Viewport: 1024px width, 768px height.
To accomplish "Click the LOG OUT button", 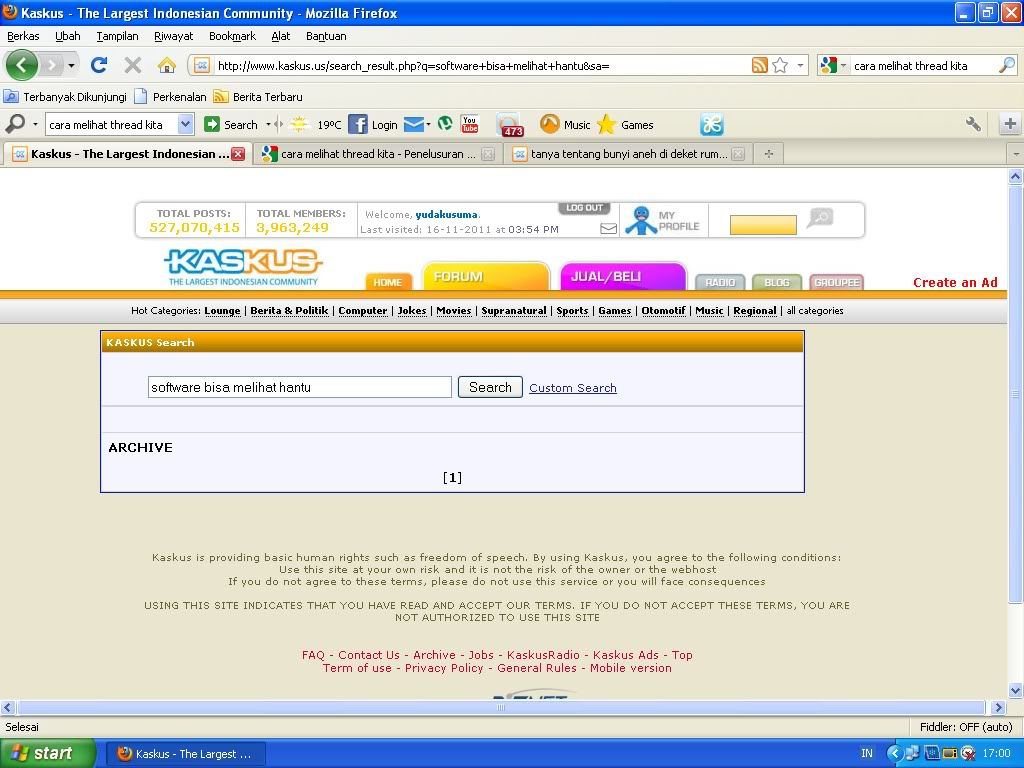I will pyautogui.click(x=584, y=208).
